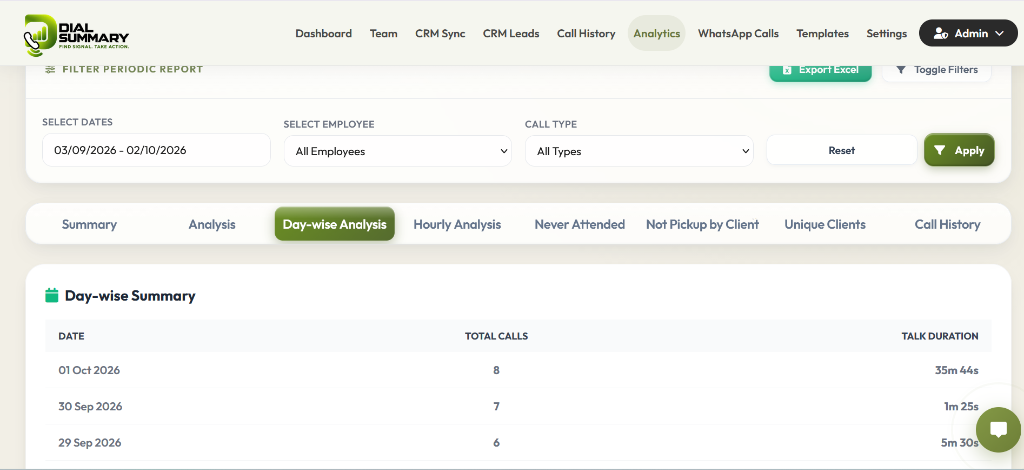Open the Call Type dropdown
The width and height of the screenshot is (1024, 470).
[639, 151]
